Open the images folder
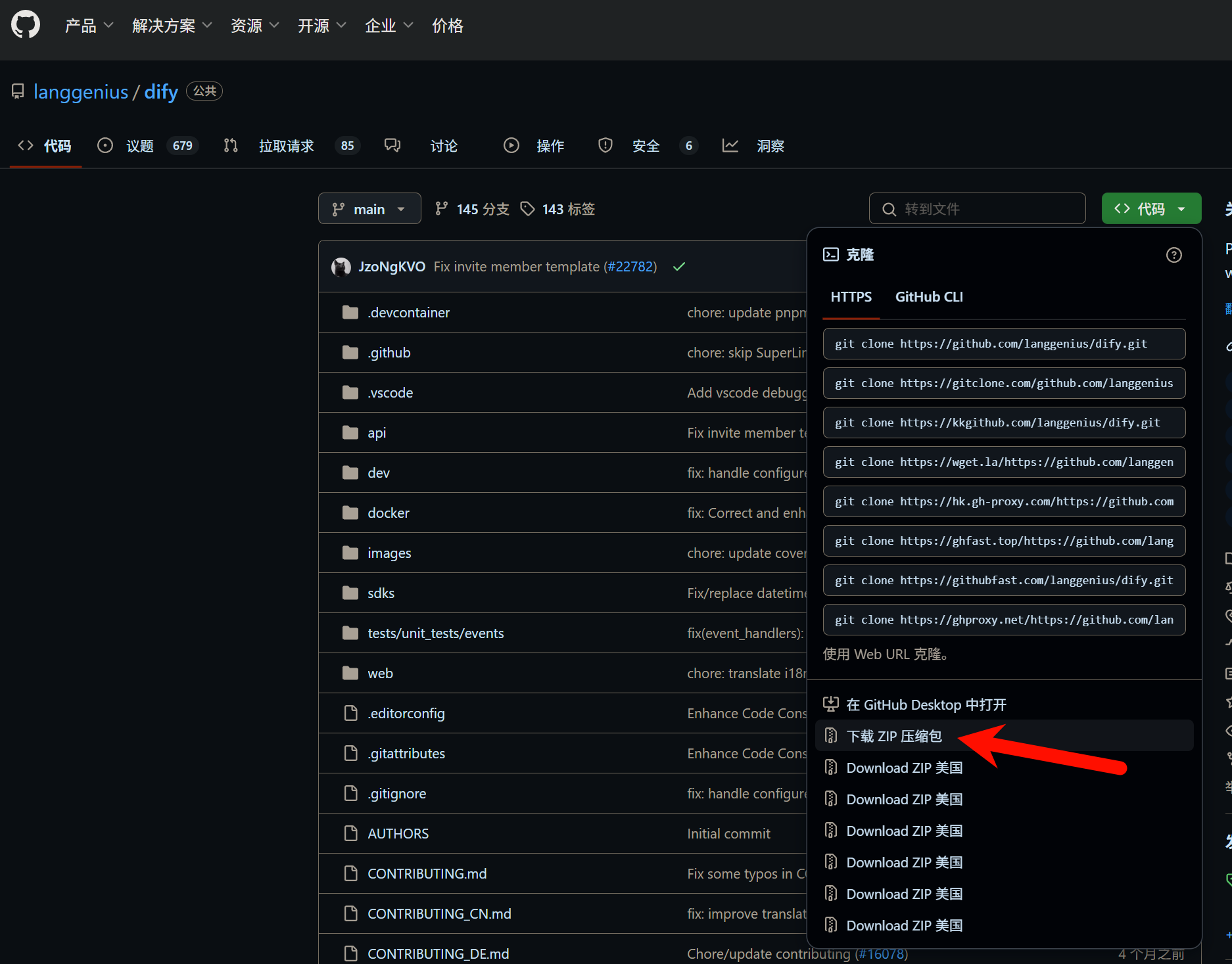 pos(389,553)
